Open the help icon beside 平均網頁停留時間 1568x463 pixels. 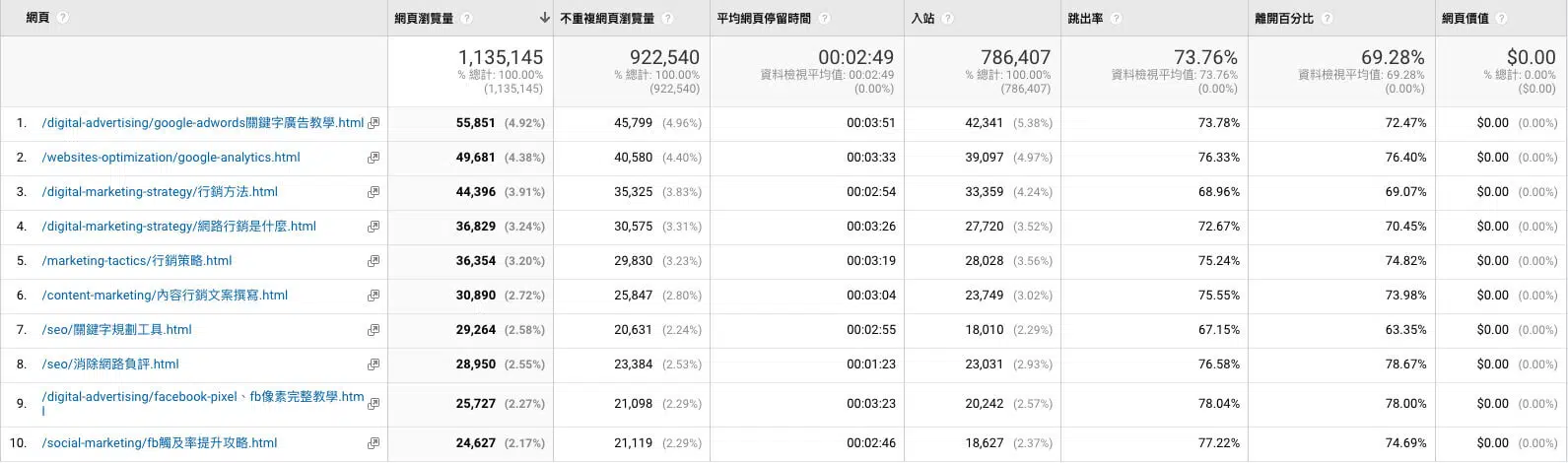coord(824,18)
